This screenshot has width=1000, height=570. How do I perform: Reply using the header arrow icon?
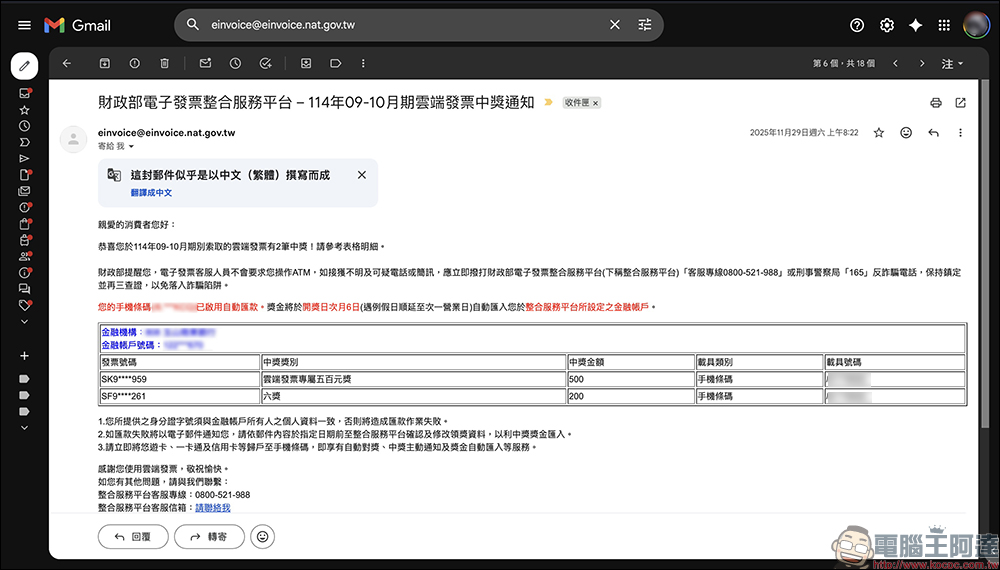pos(934,133)
